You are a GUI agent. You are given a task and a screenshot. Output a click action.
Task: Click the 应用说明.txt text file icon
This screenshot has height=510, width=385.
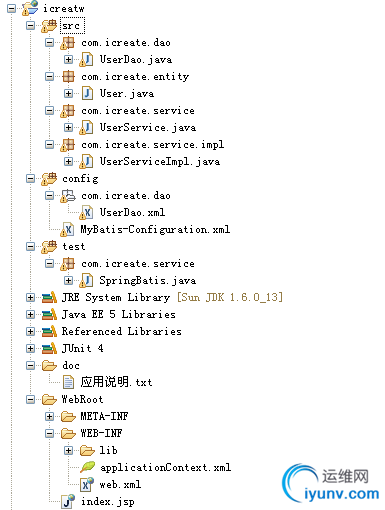click(68, 382)
